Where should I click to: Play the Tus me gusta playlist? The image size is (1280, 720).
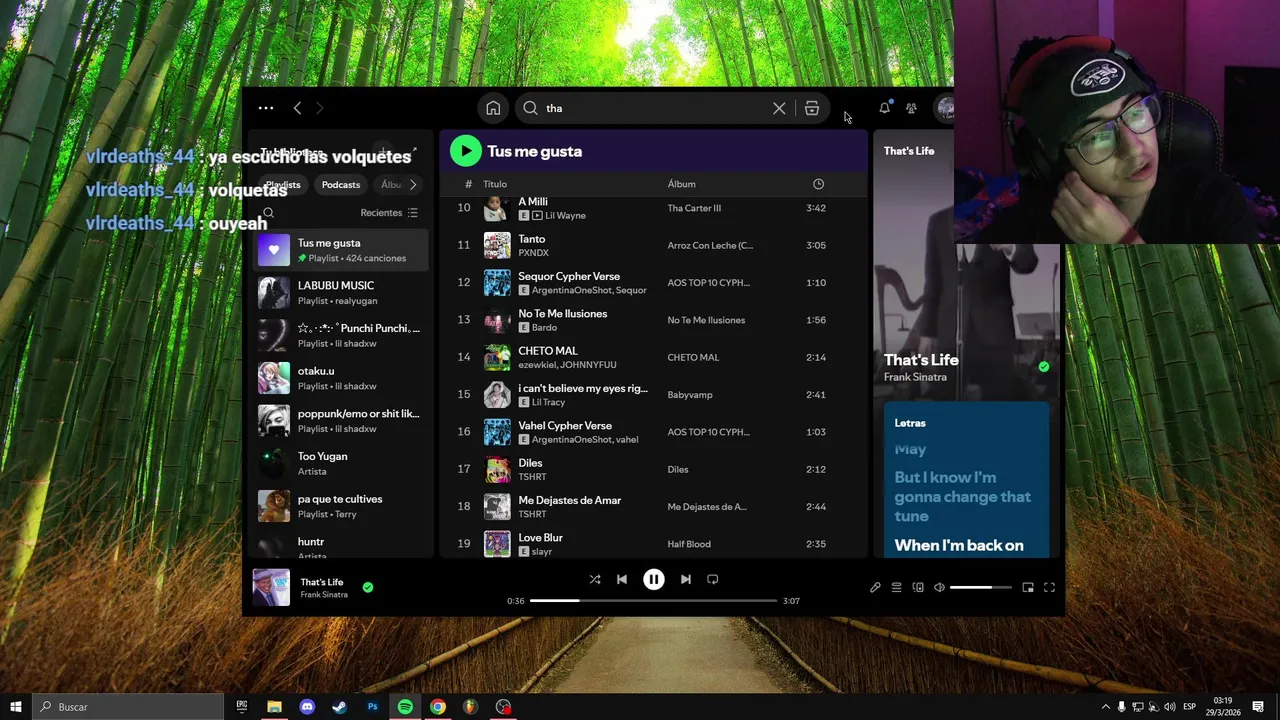pyautogui.click(x=465, y=151)
